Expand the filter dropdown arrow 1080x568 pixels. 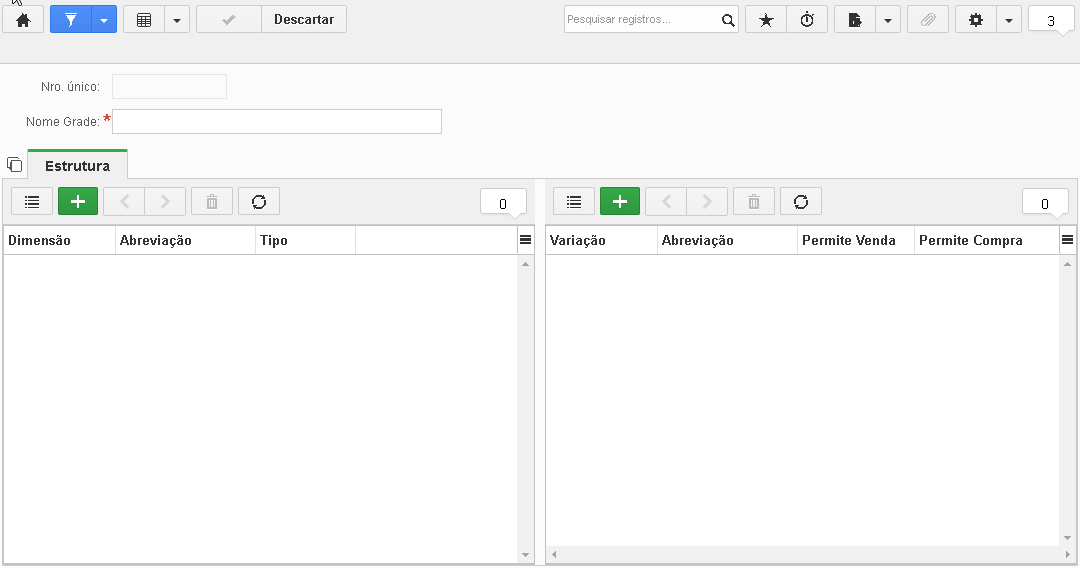[103, 20]
